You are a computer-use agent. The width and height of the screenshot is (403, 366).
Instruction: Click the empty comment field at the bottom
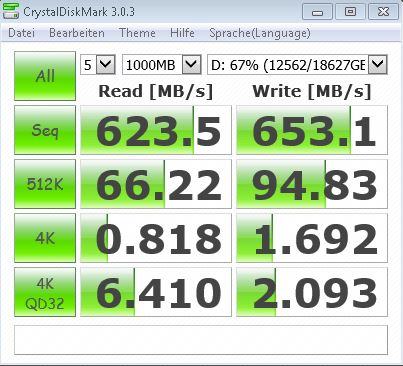point(201,340)
